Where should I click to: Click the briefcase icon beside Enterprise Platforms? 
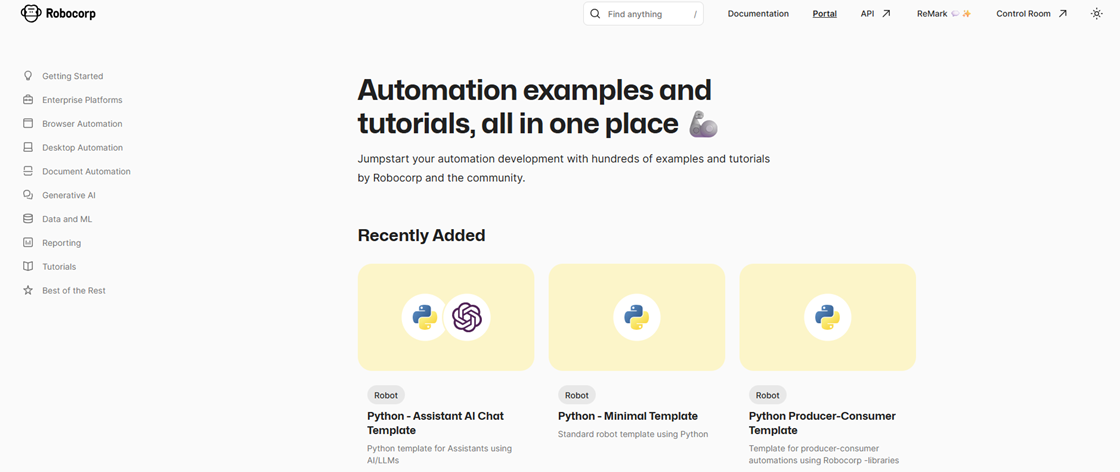coord(28,99)
